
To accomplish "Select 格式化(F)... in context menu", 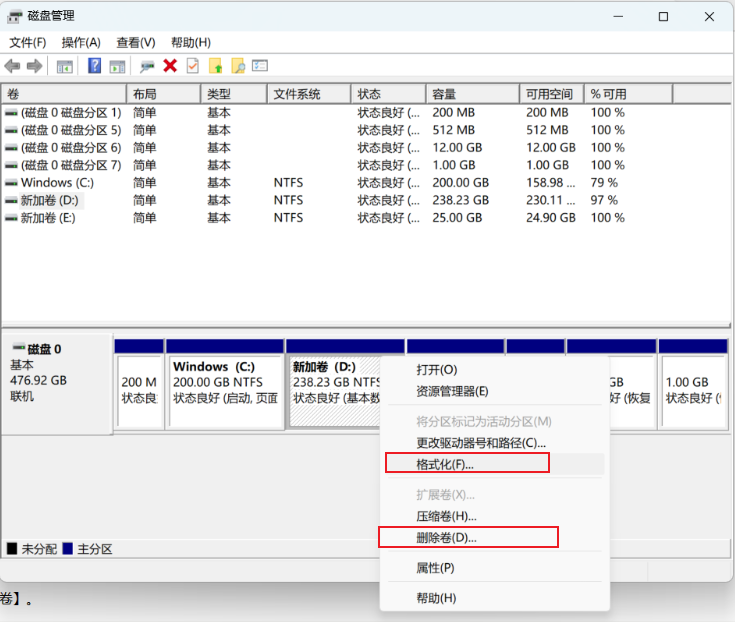I will point(495,464).
